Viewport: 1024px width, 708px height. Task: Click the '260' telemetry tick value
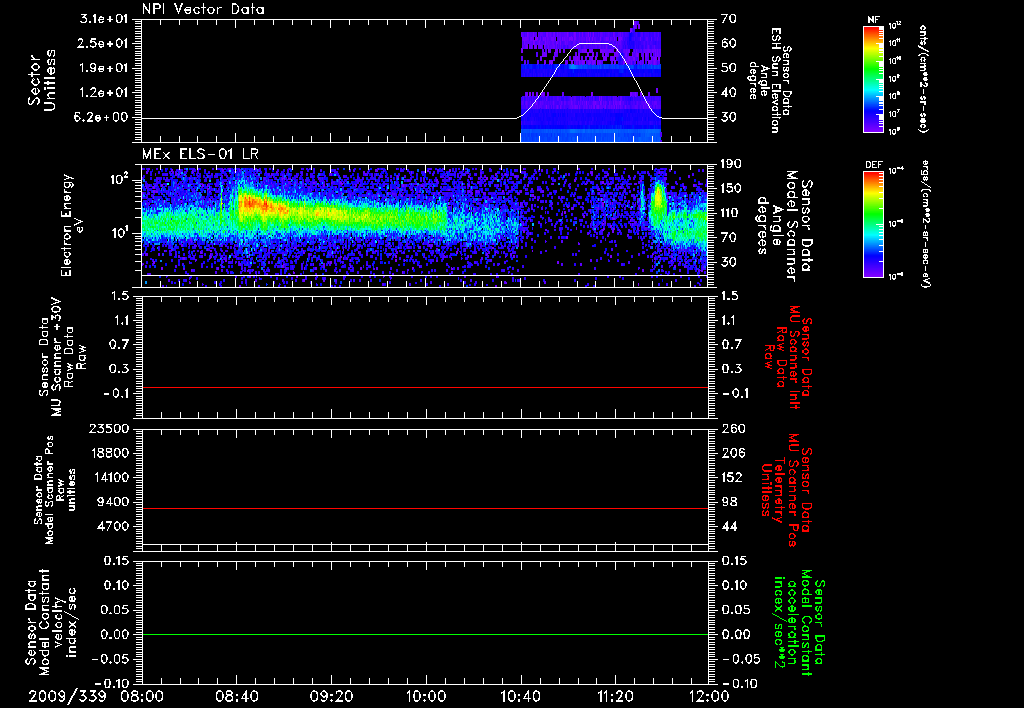[733, 429]
